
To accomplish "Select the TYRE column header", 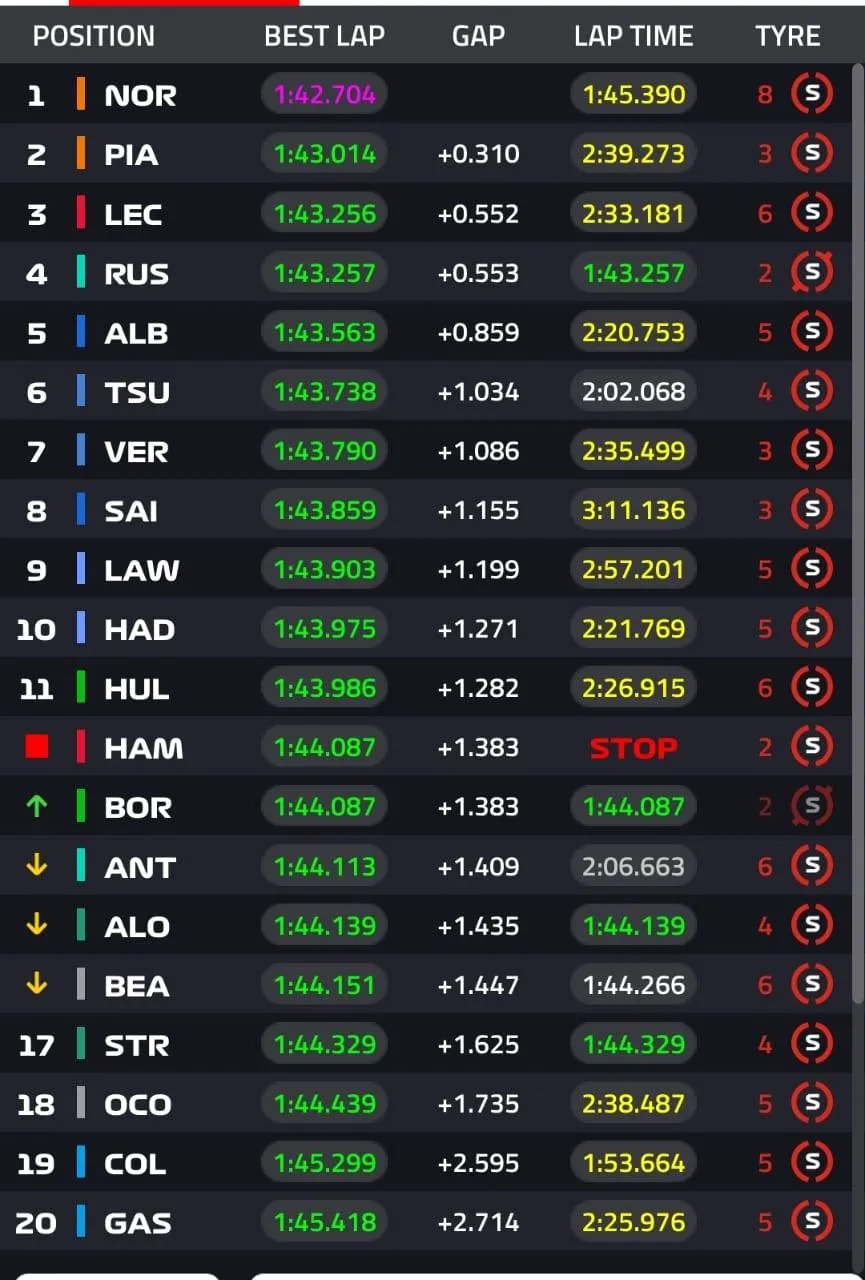I will [788, 37].
